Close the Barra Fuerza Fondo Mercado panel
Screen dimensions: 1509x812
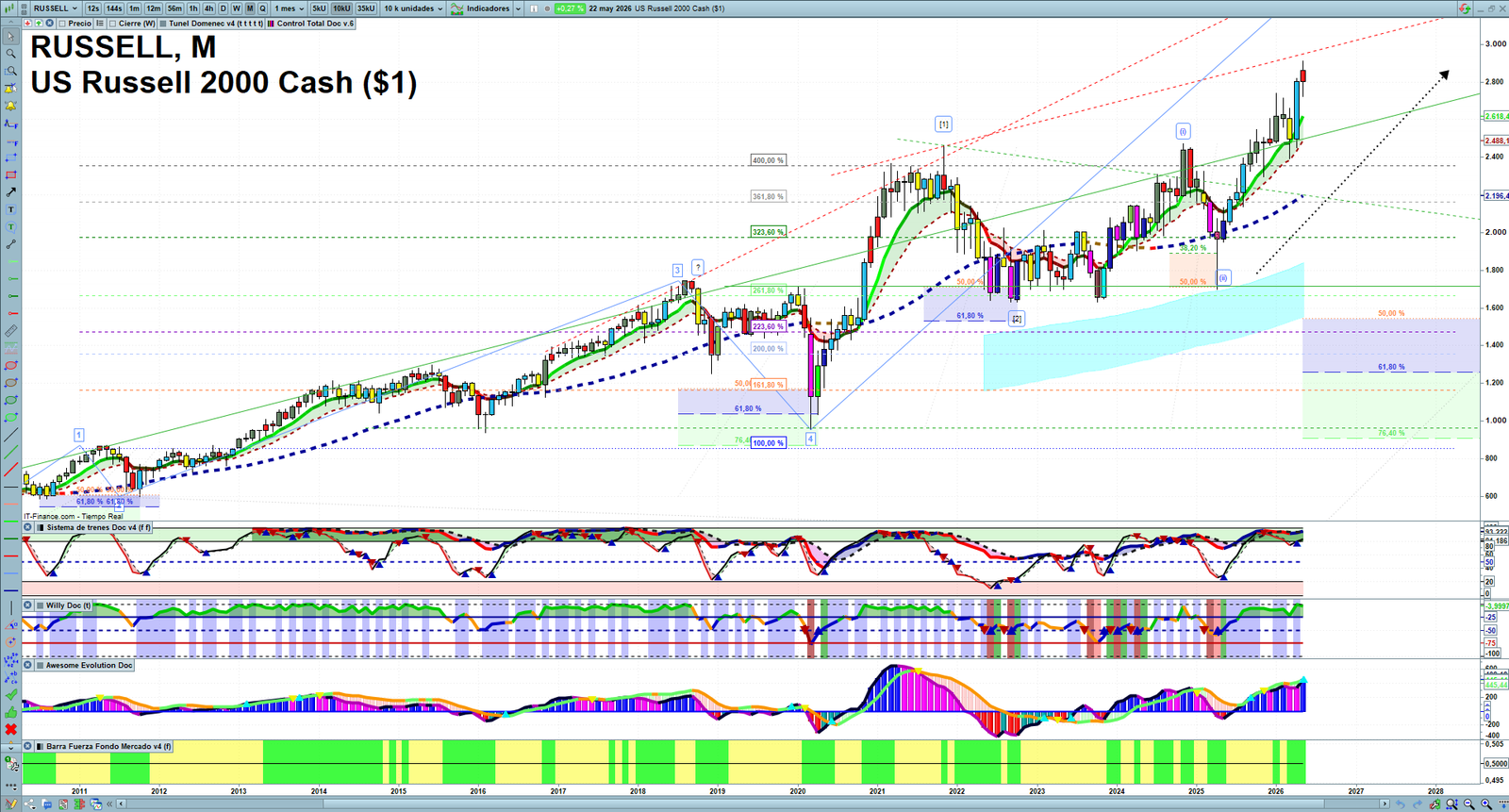pos(27,746)
